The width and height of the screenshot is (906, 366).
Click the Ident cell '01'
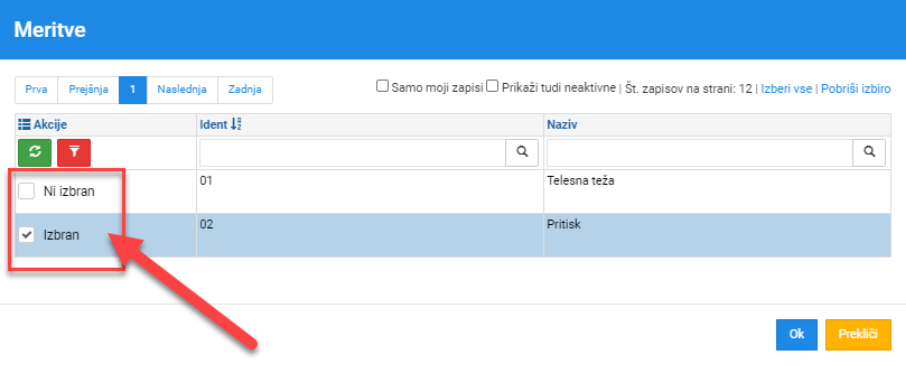[370, 191]
